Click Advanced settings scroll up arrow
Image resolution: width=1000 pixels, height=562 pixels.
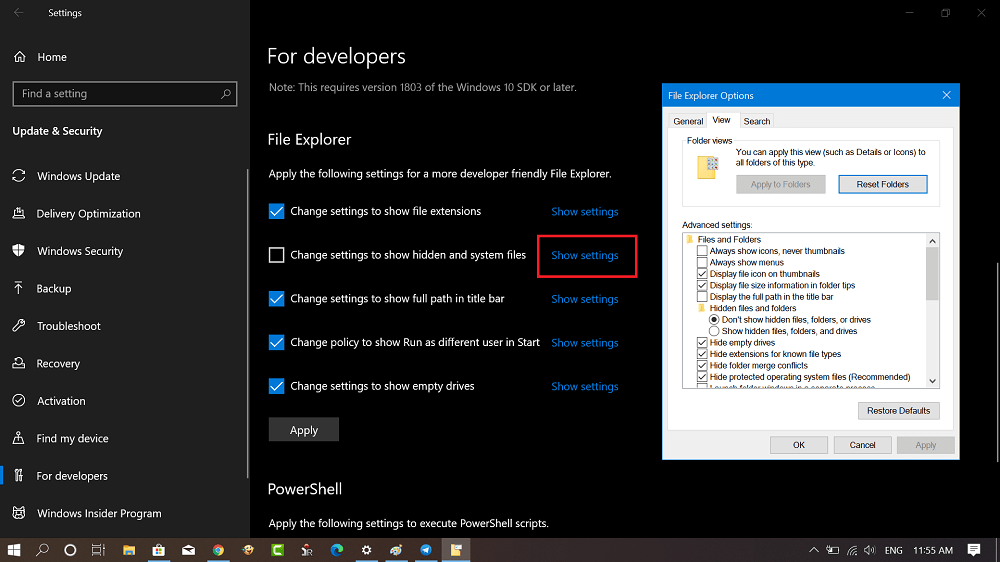[932, 240]
